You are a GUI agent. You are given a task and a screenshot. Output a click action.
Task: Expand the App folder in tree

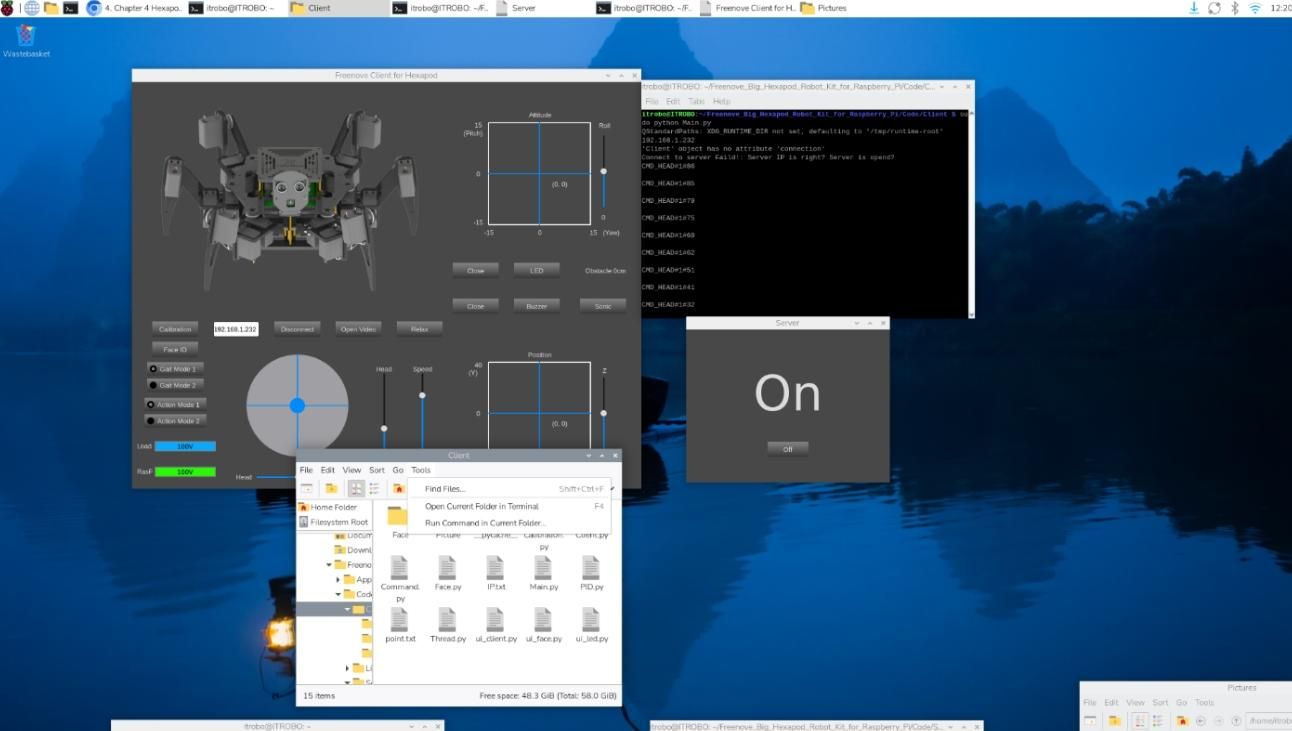point(338,579)
